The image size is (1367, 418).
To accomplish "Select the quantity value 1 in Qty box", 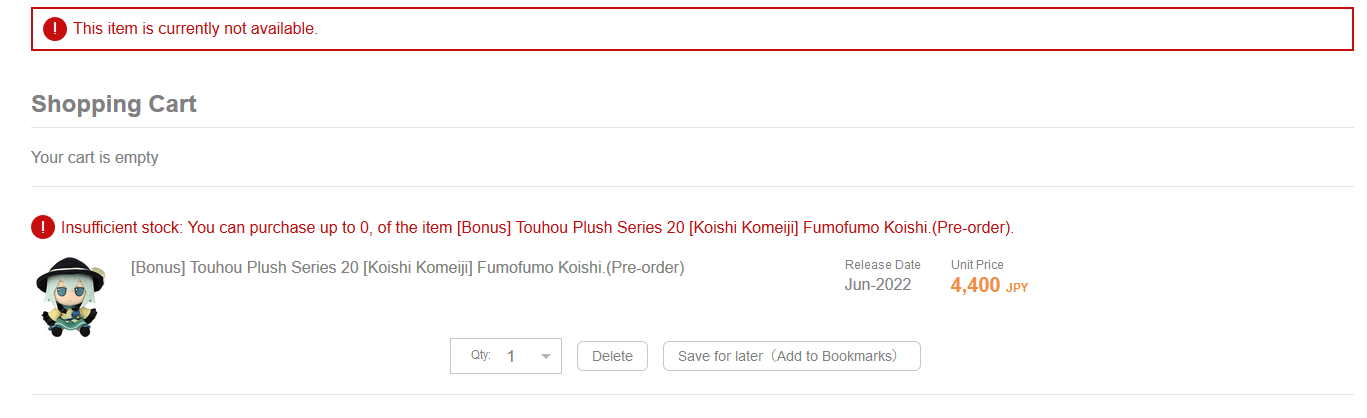I will click(511, 356).
